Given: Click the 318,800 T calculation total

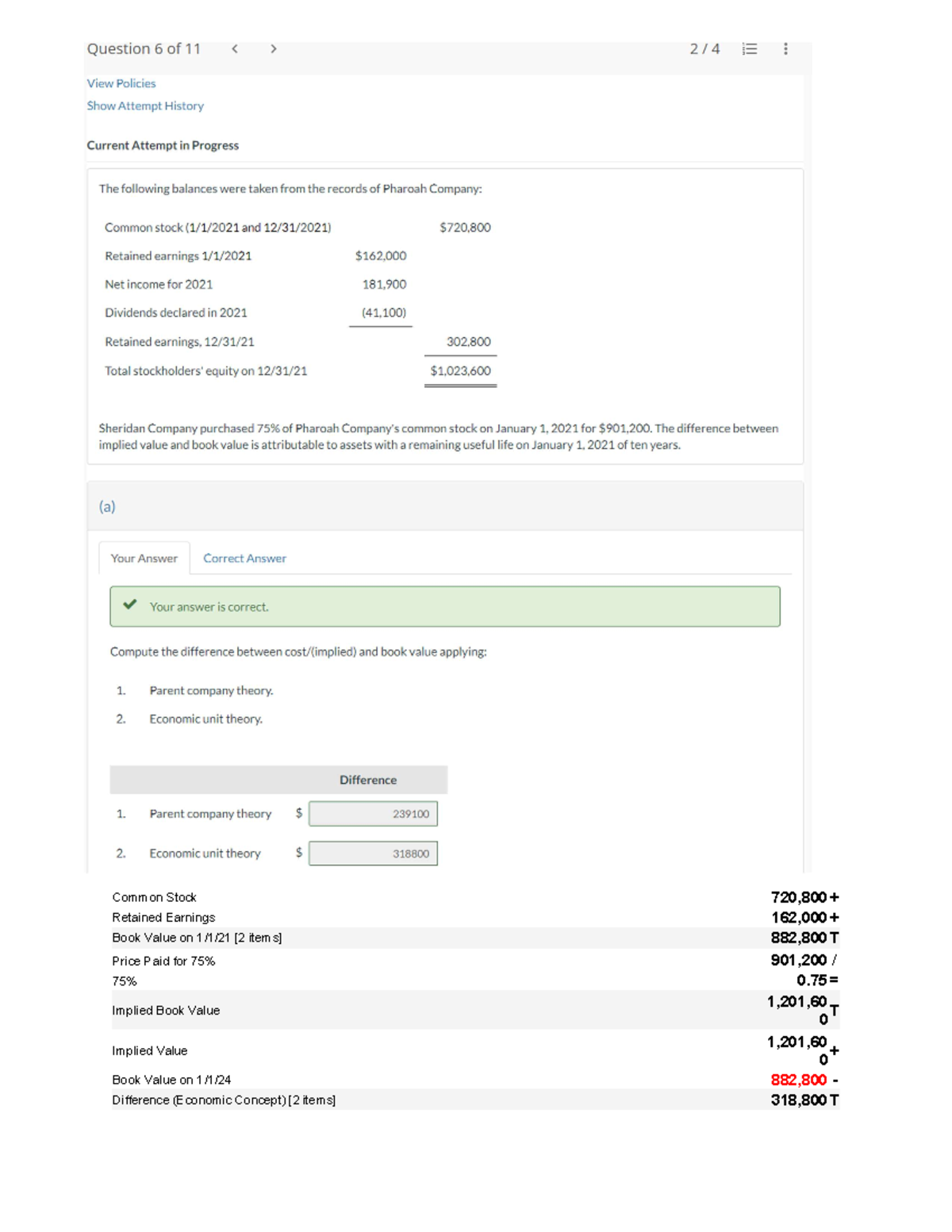Looking at the screenshot, I should click(804, 1100).
